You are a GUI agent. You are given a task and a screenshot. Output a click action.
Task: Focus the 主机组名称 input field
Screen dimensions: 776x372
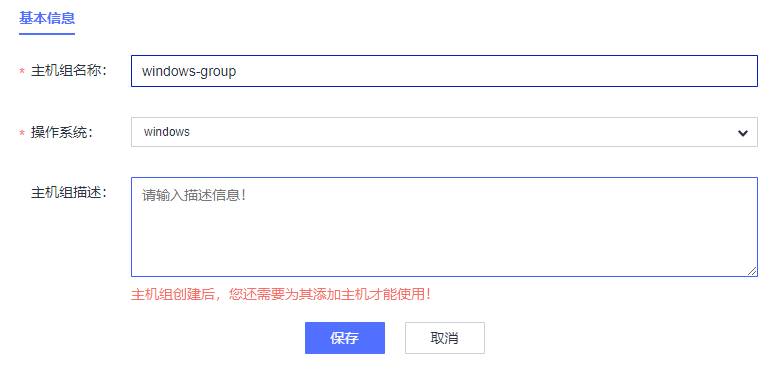click(444, 71)
